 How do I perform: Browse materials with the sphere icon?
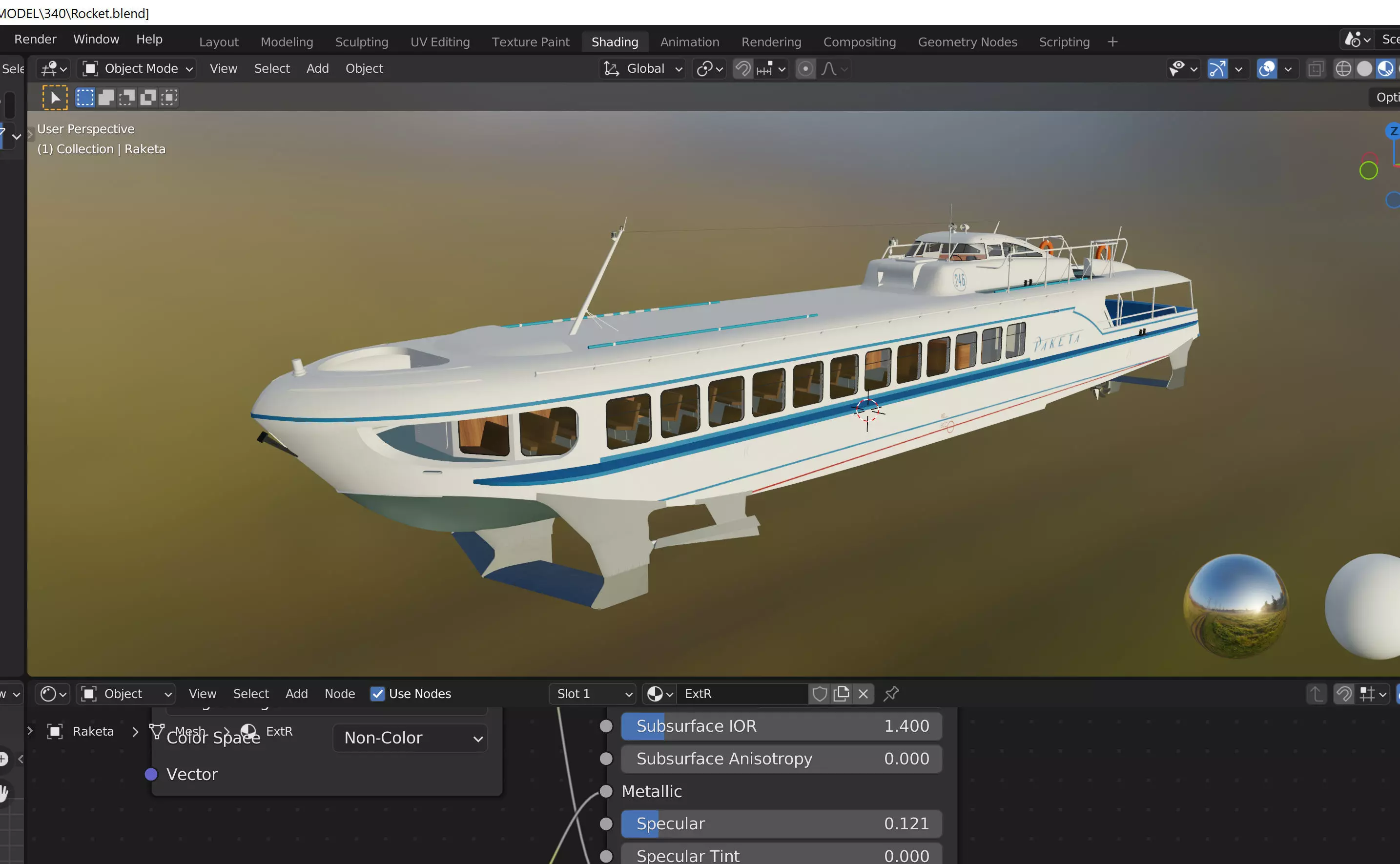coord(659,694)
